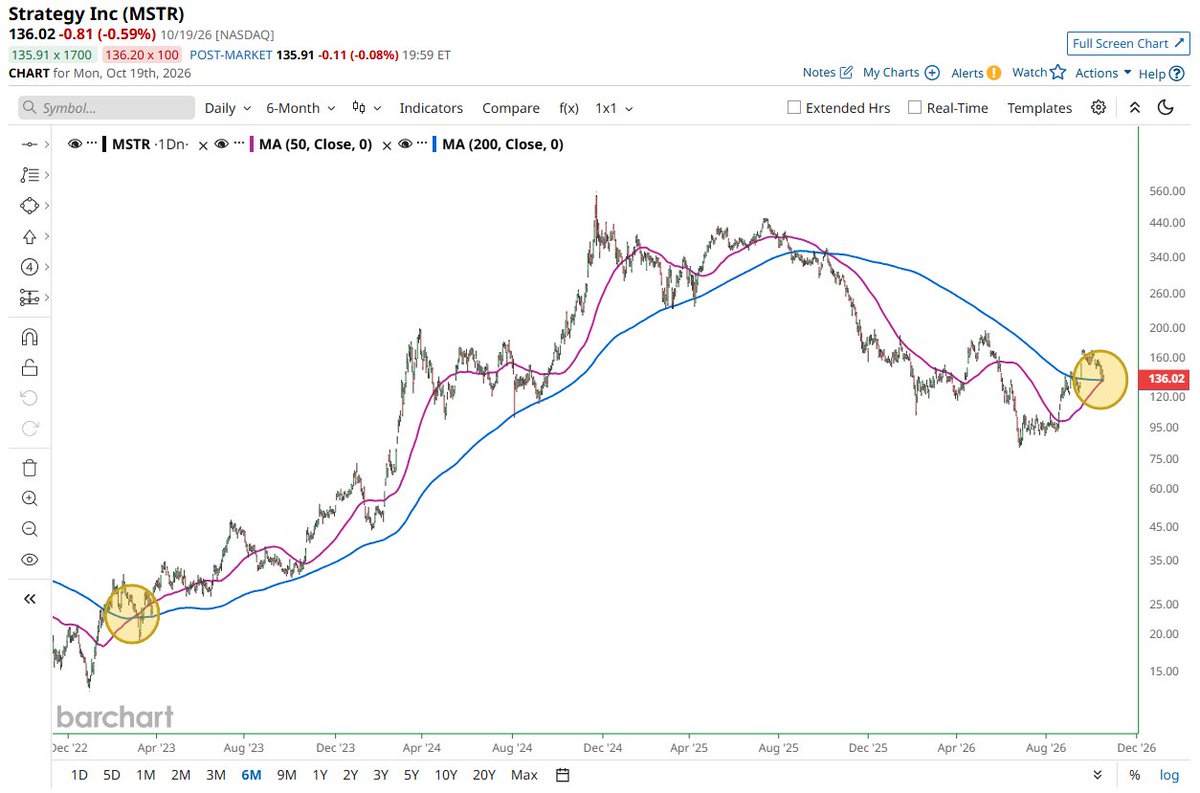Pick the arrow marker tool

click(29, 237)
